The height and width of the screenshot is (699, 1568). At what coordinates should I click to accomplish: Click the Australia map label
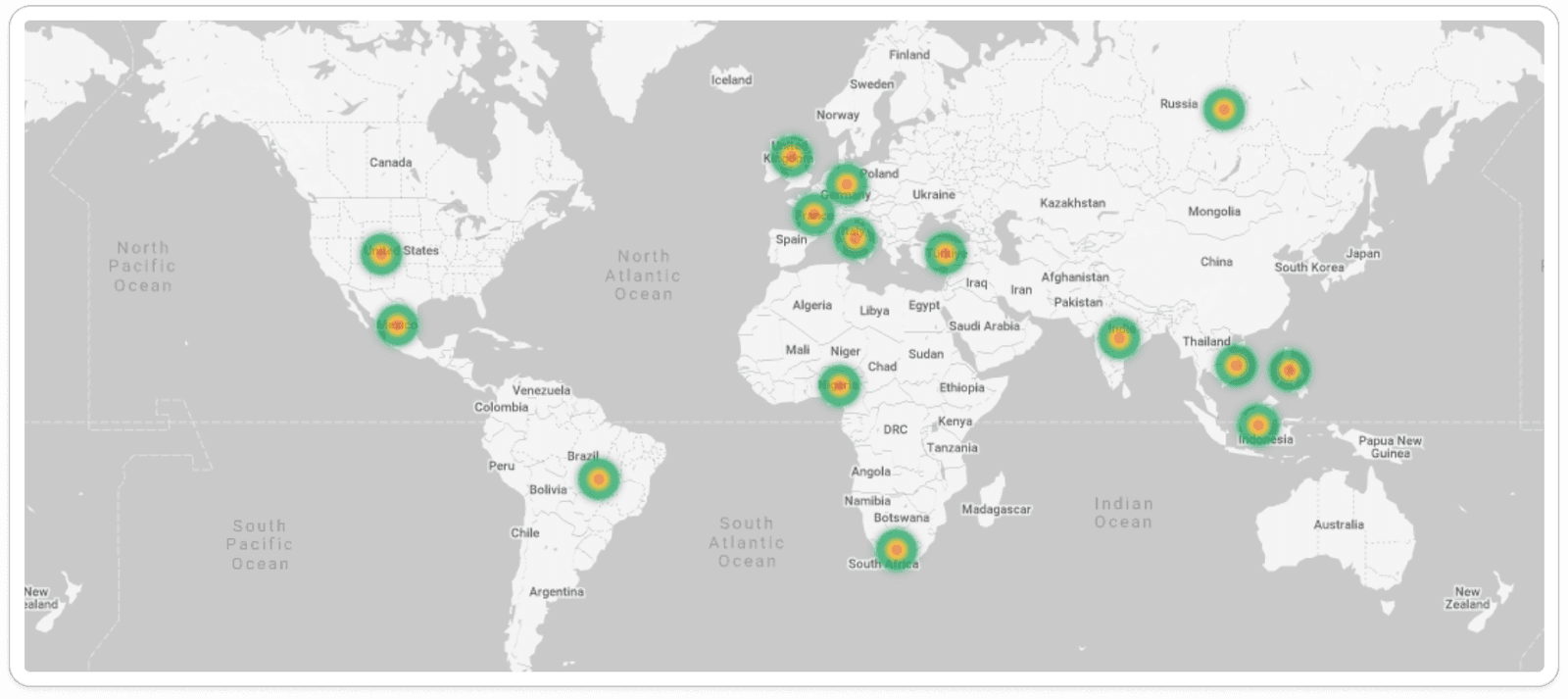[1339, 524]
